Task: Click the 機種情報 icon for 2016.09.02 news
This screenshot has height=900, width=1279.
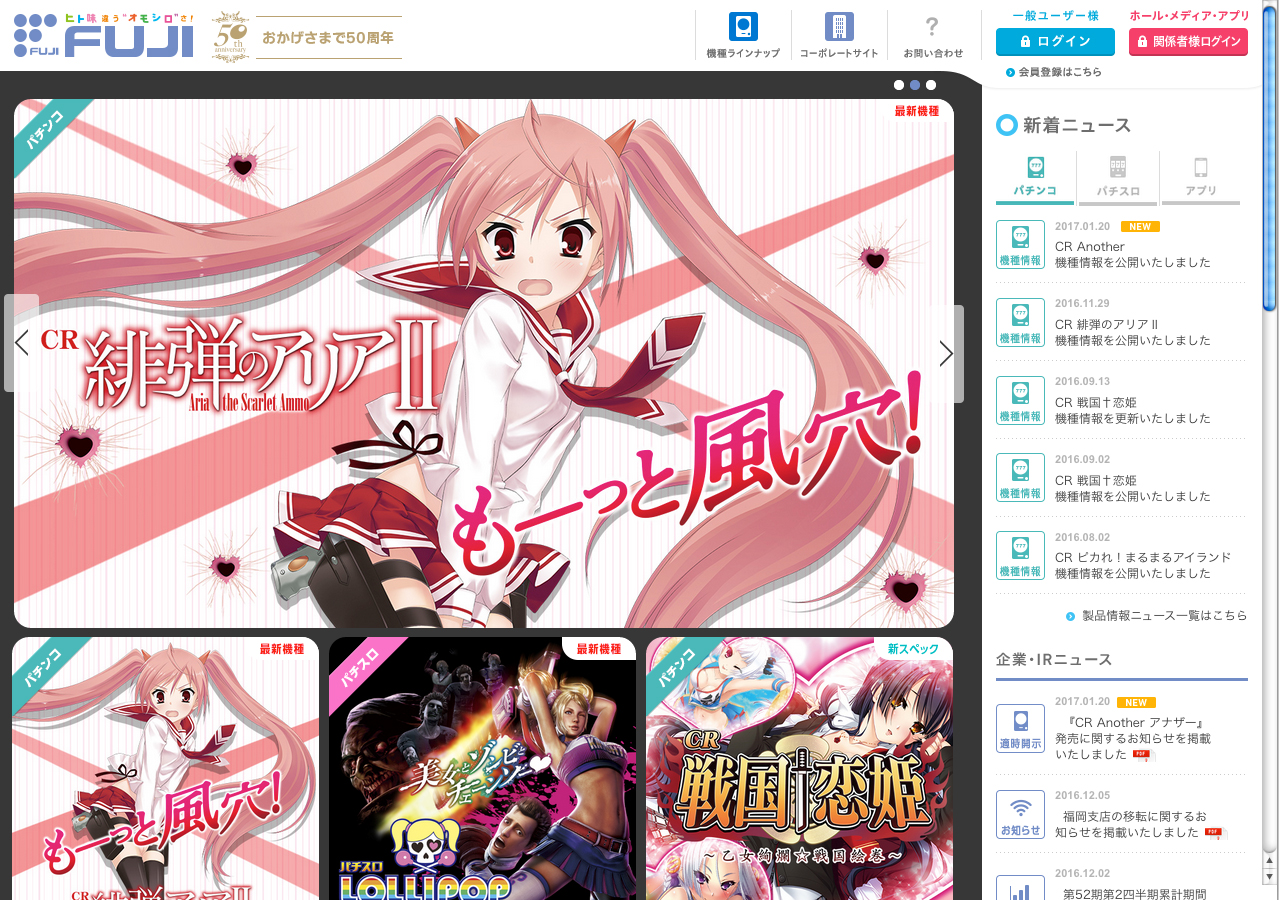Action: [1020, 478]
